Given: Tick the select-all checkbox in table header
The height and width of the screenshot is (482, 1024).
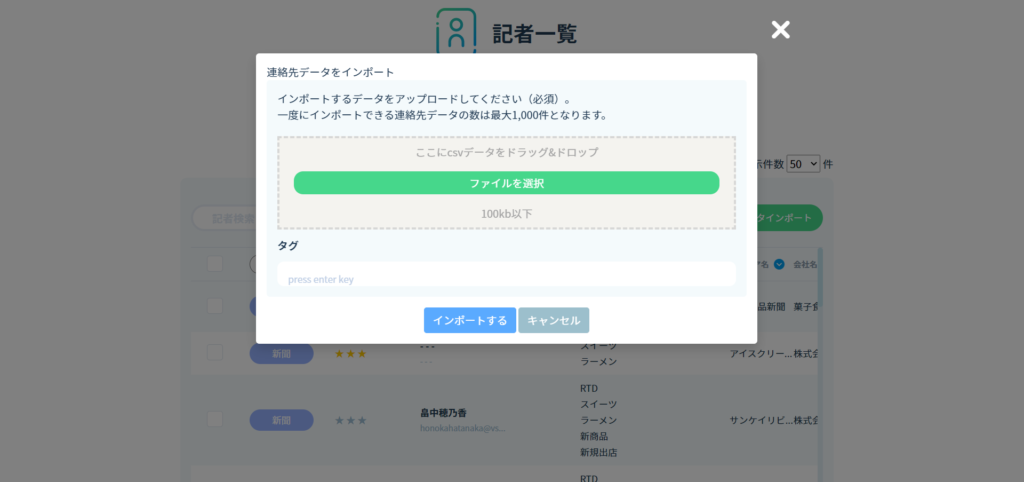Looking at the screenshot, I should 215,264.
